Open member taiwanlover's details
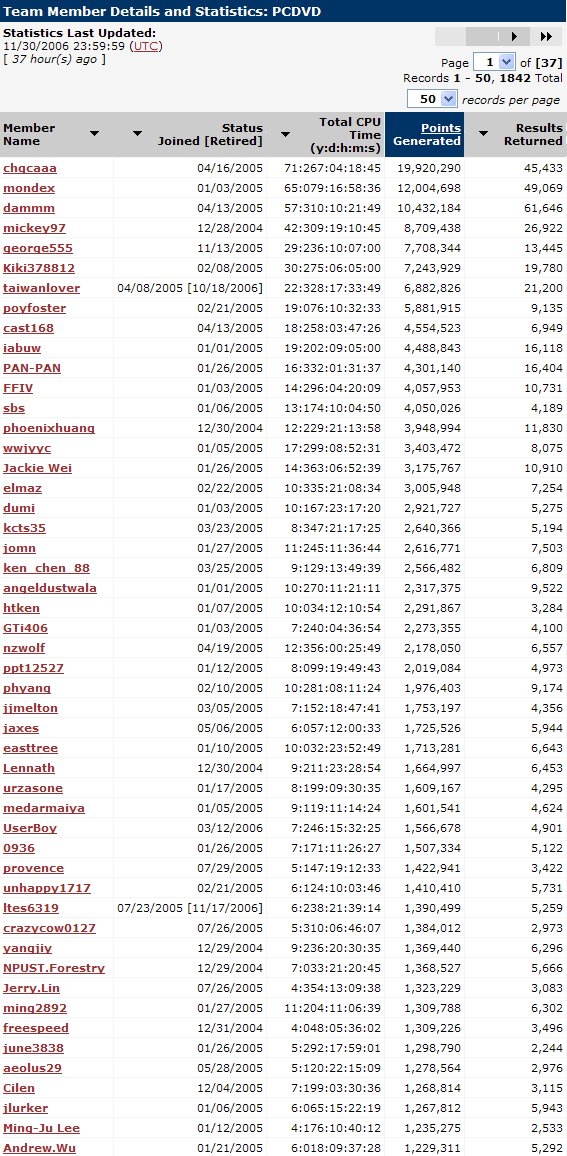 [41, 288]
